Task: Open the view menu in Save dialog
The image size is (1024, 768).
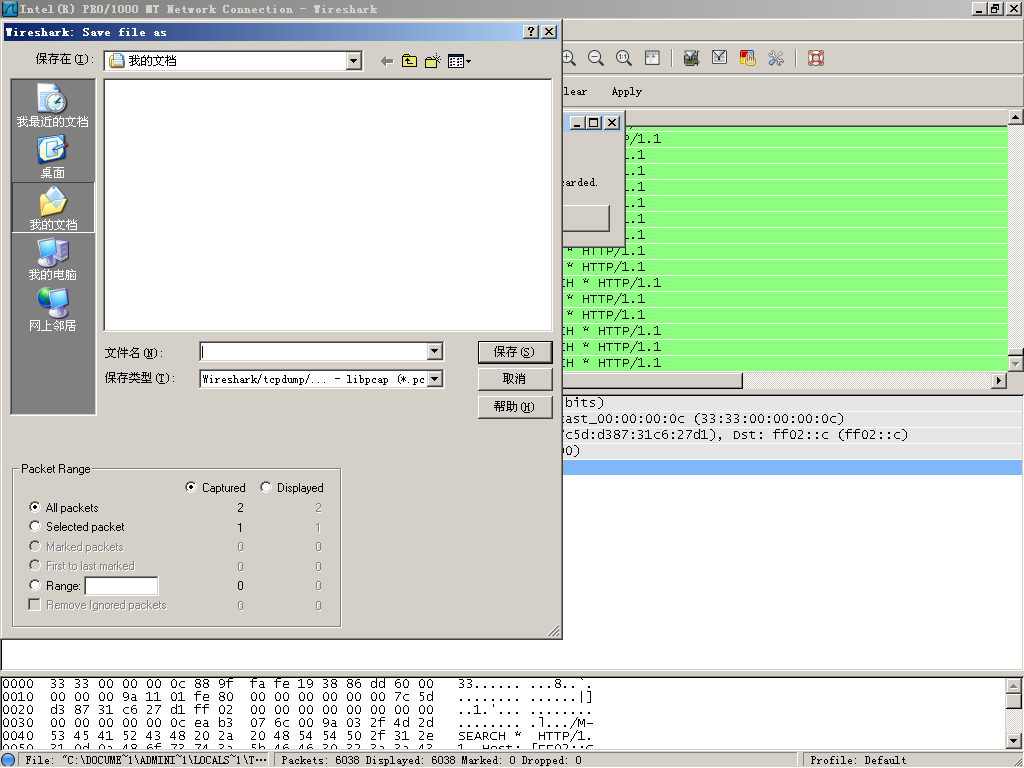Action: 459,61
